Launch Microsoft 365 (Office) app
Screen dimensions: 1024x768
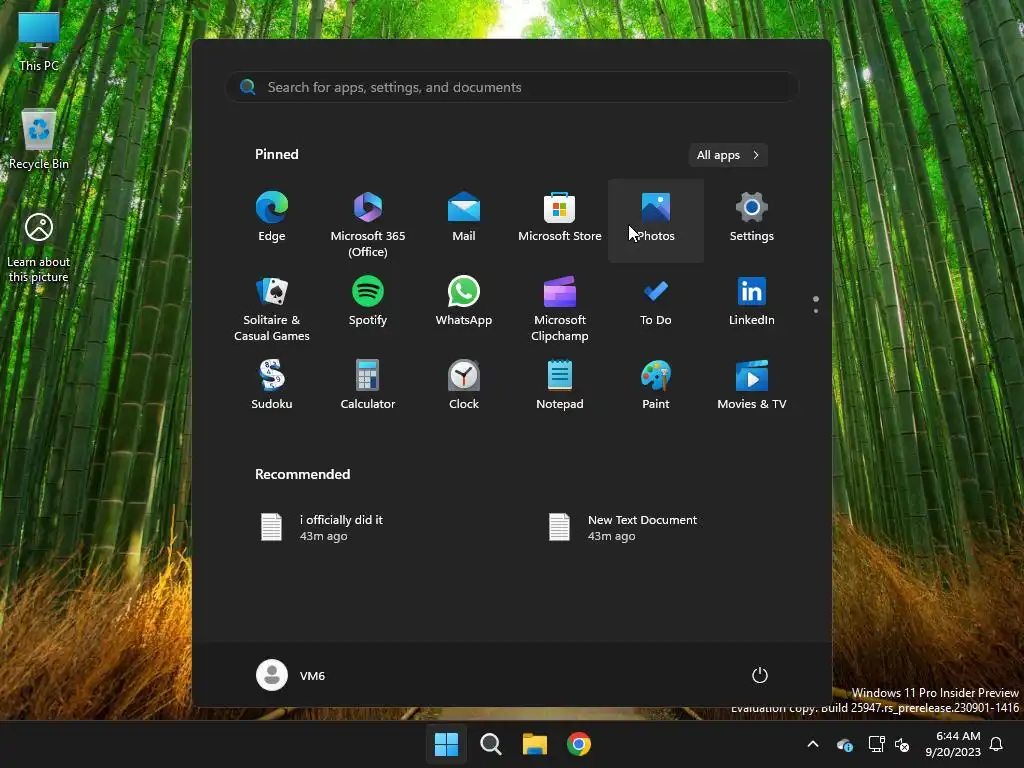368,222
